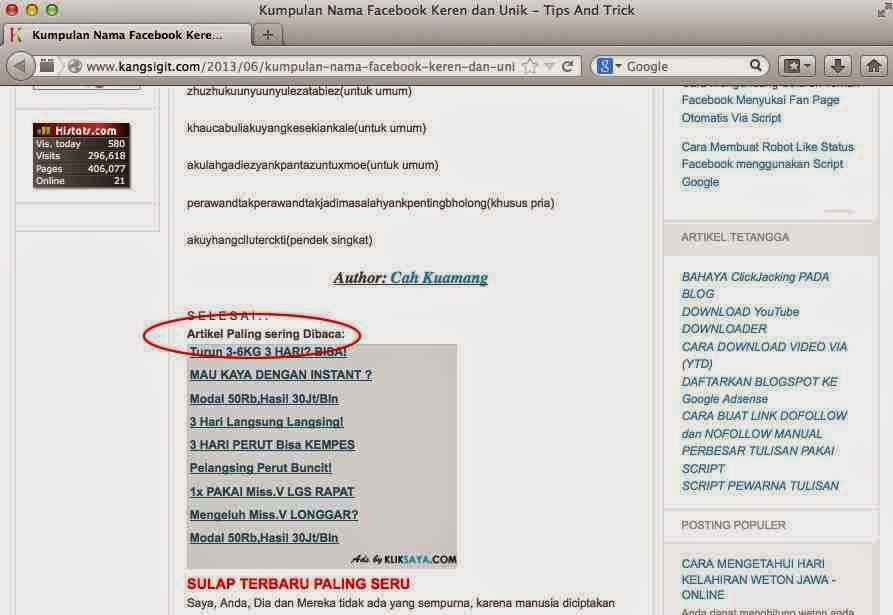Open Cara Membuat Robot Like Status link
The image size is (893, 615).
pos(768,164)
